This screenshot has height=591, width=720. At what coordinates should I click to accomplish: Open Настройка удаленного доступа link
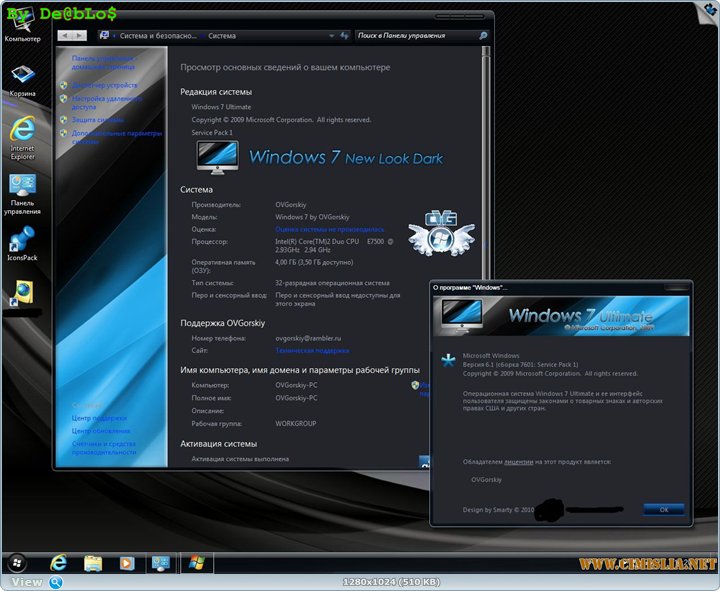(106, 102)
